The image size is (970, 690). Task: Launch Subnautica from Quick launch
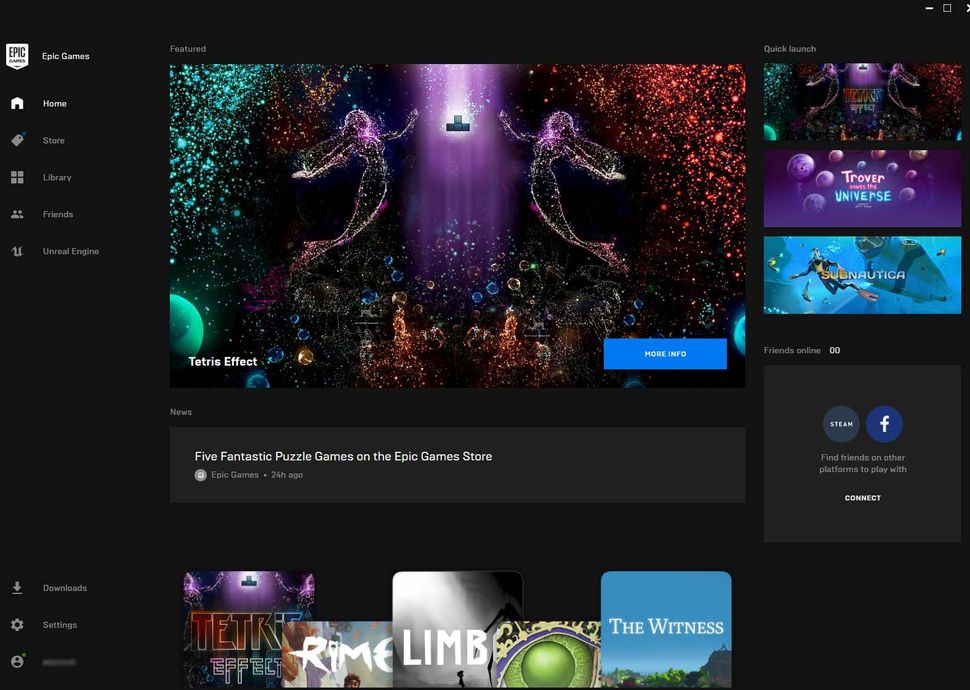click(x=862, y=275)
